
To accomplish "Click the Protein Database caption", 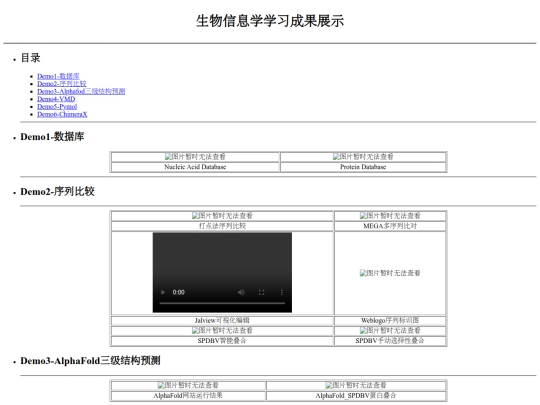I will [363, 167].
